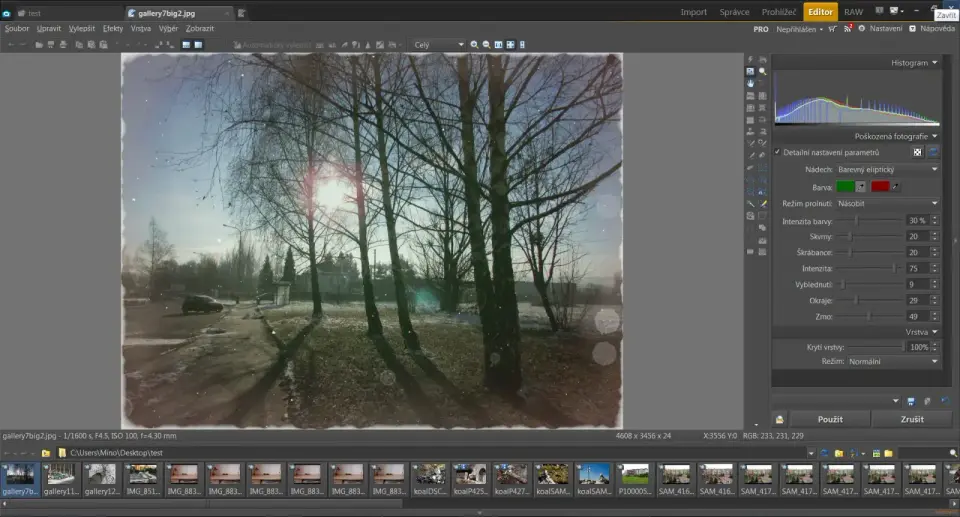Viewport: 960px width, 517px height.
Task: Click the Použít button
Action: pyautogui.click(x=829, y=419)
